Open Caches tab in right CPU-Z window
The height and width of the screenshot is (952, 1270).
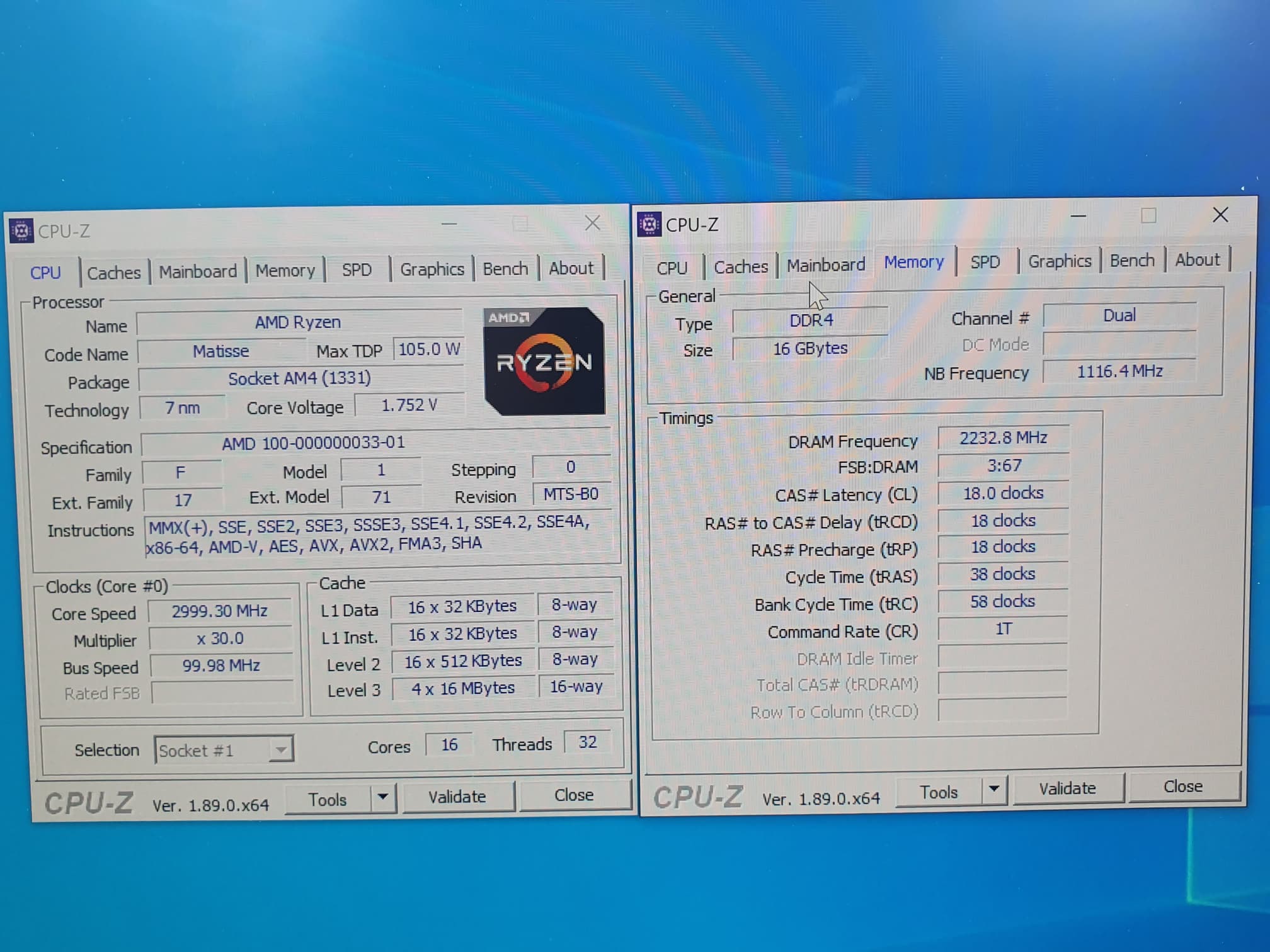tap(741, 266)
